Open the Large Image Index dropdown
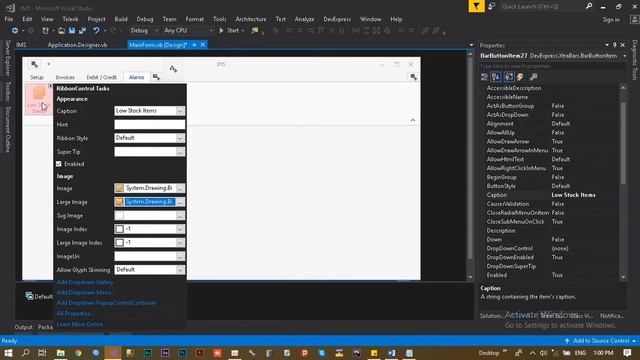Image resolution: width=640 pixels, height=360 pixels. 180,243
